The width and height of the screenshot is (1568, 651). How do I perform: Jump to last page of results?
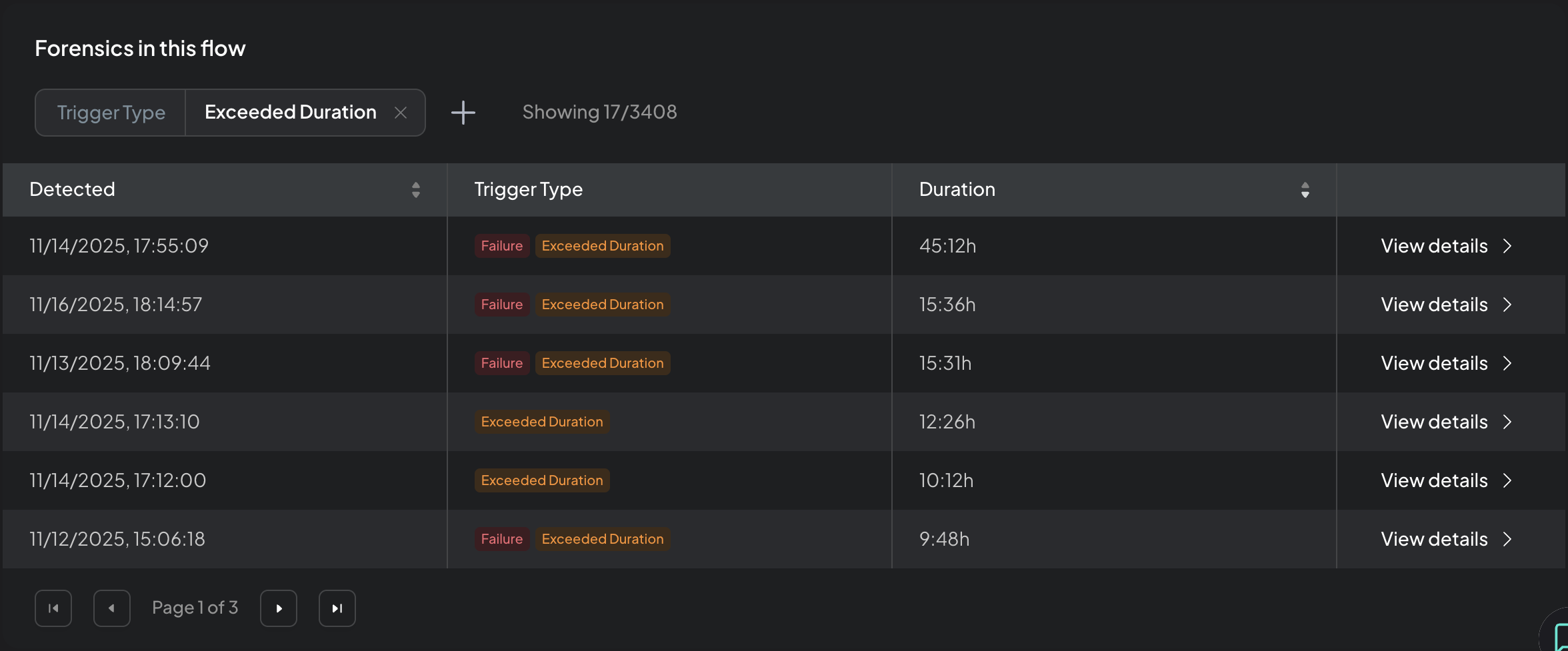point(337,608)
